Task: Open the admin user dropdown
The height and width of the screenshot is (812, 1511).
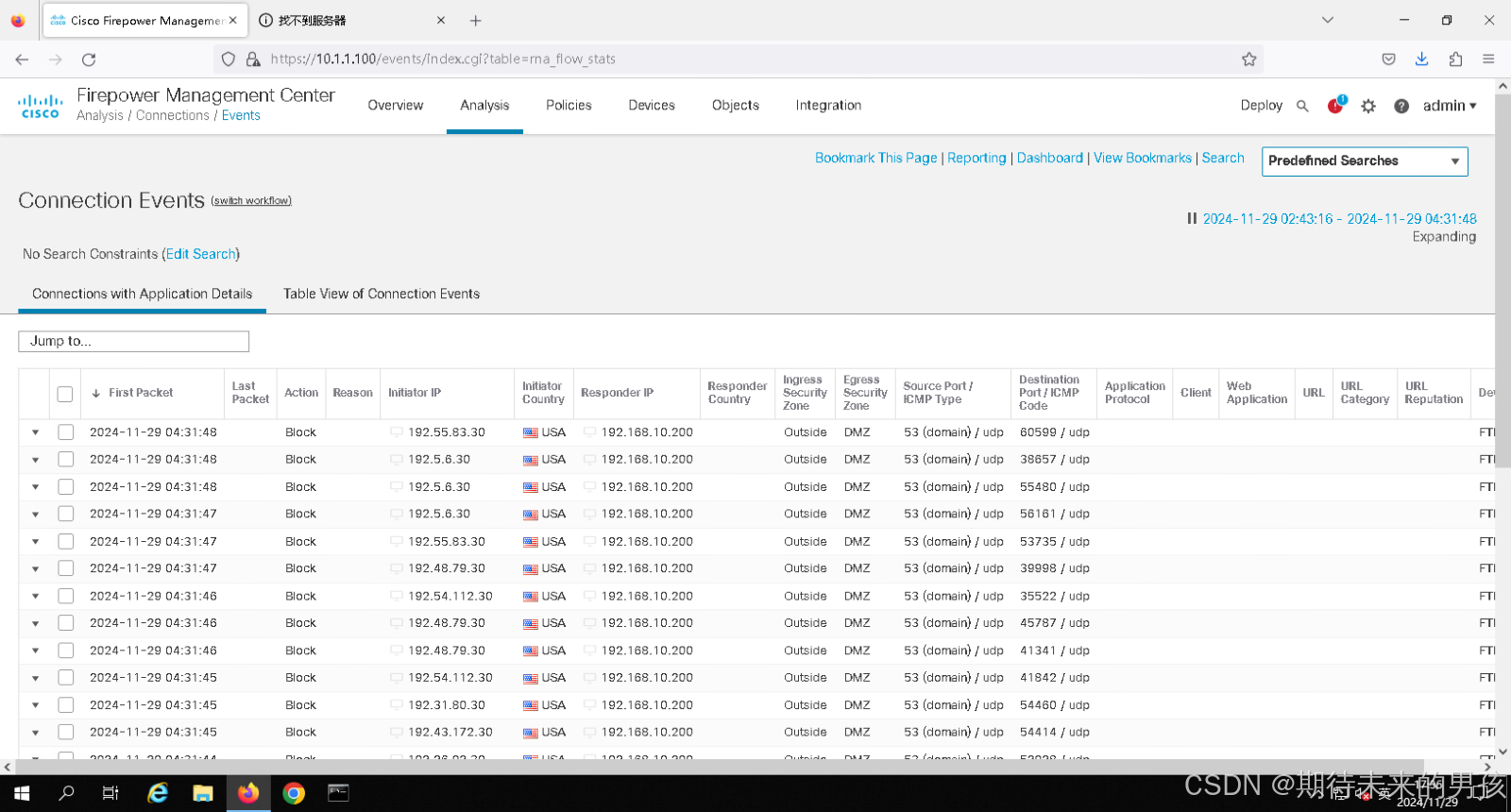Action: point(1450,106)
